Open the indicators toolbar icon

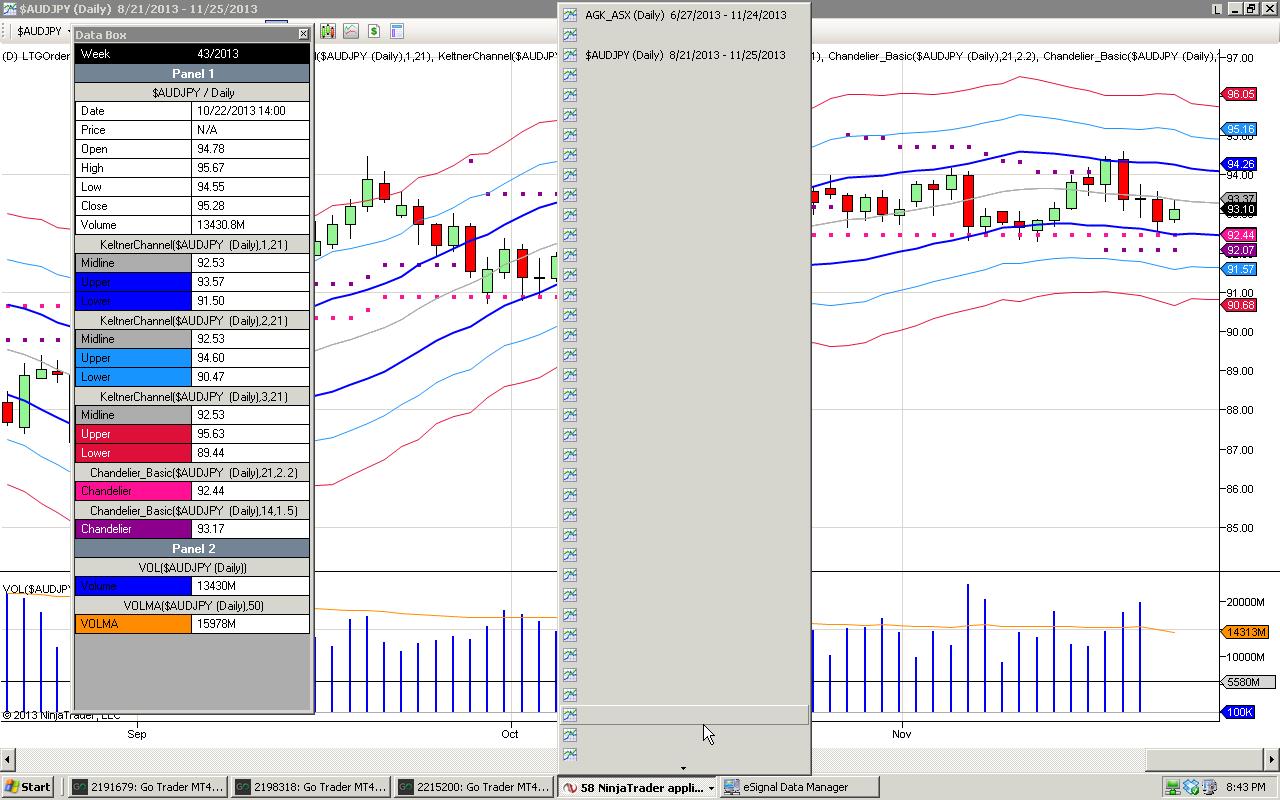(x=351, y=31)
